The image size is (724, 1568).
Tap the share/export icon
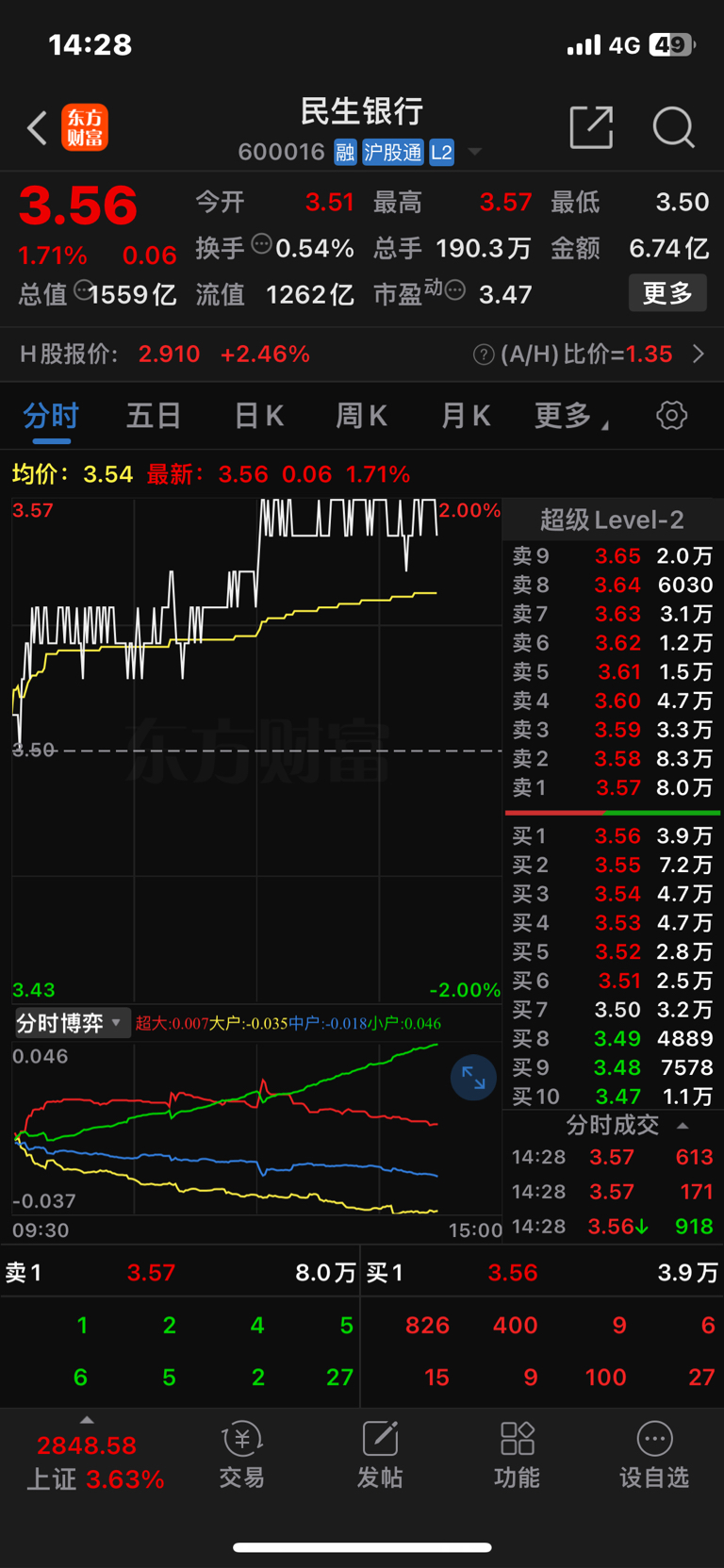[592, 127]
